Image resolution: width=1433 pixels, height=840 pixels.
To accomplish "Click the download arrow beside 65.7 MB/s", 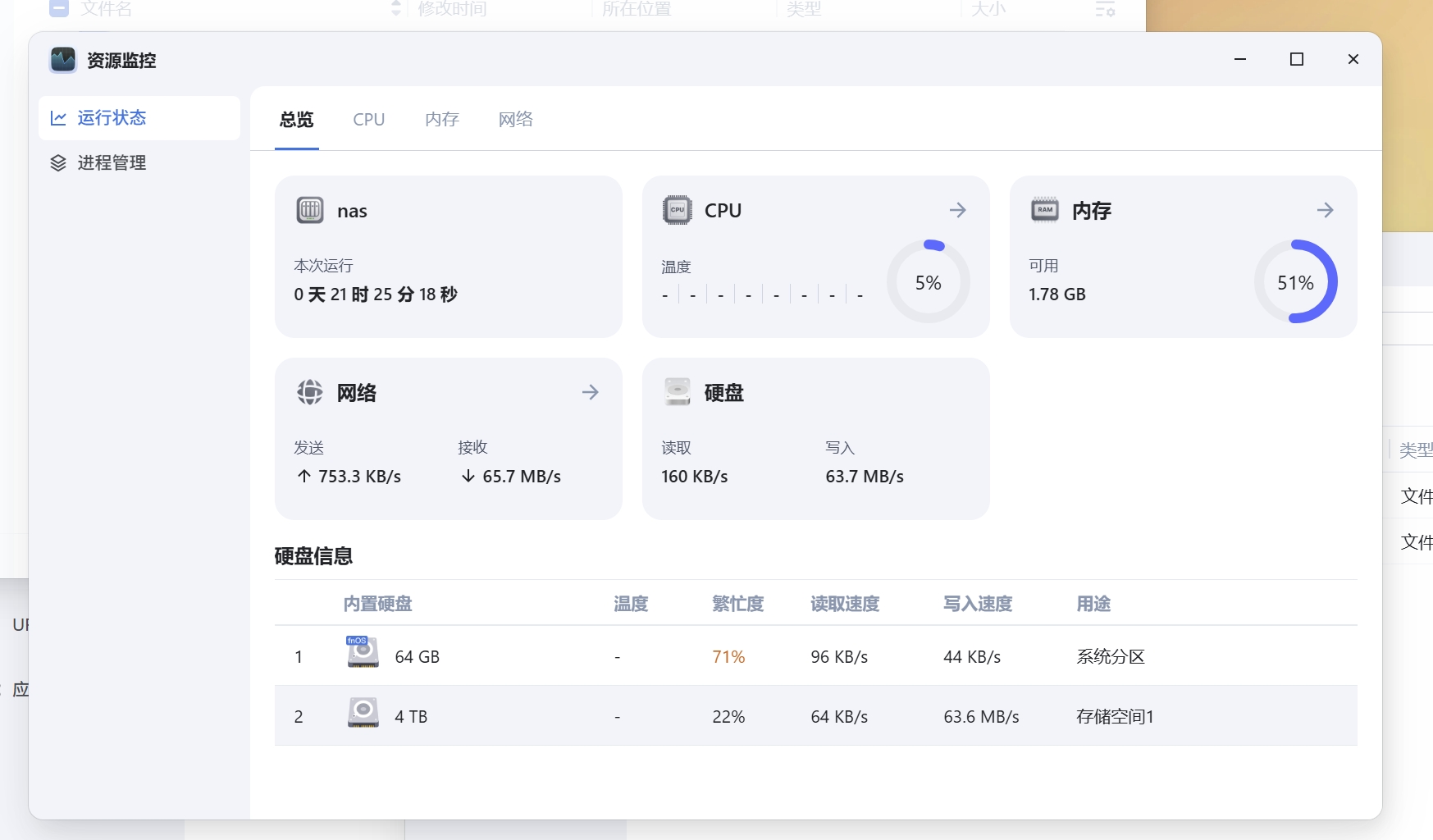I will click(x=468, y=476).
